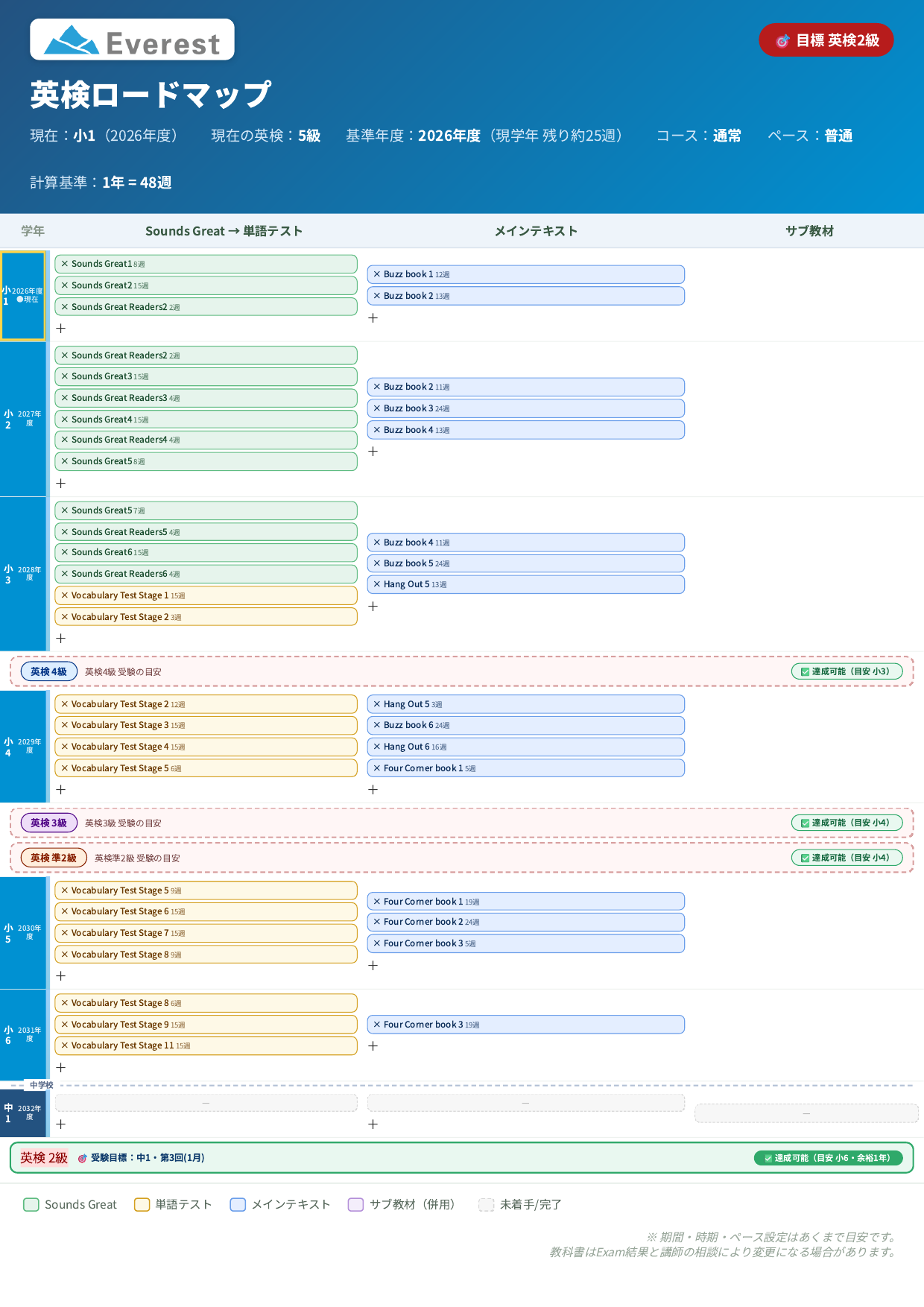Add Sounds Great item to 小1 row

[61, 328]
